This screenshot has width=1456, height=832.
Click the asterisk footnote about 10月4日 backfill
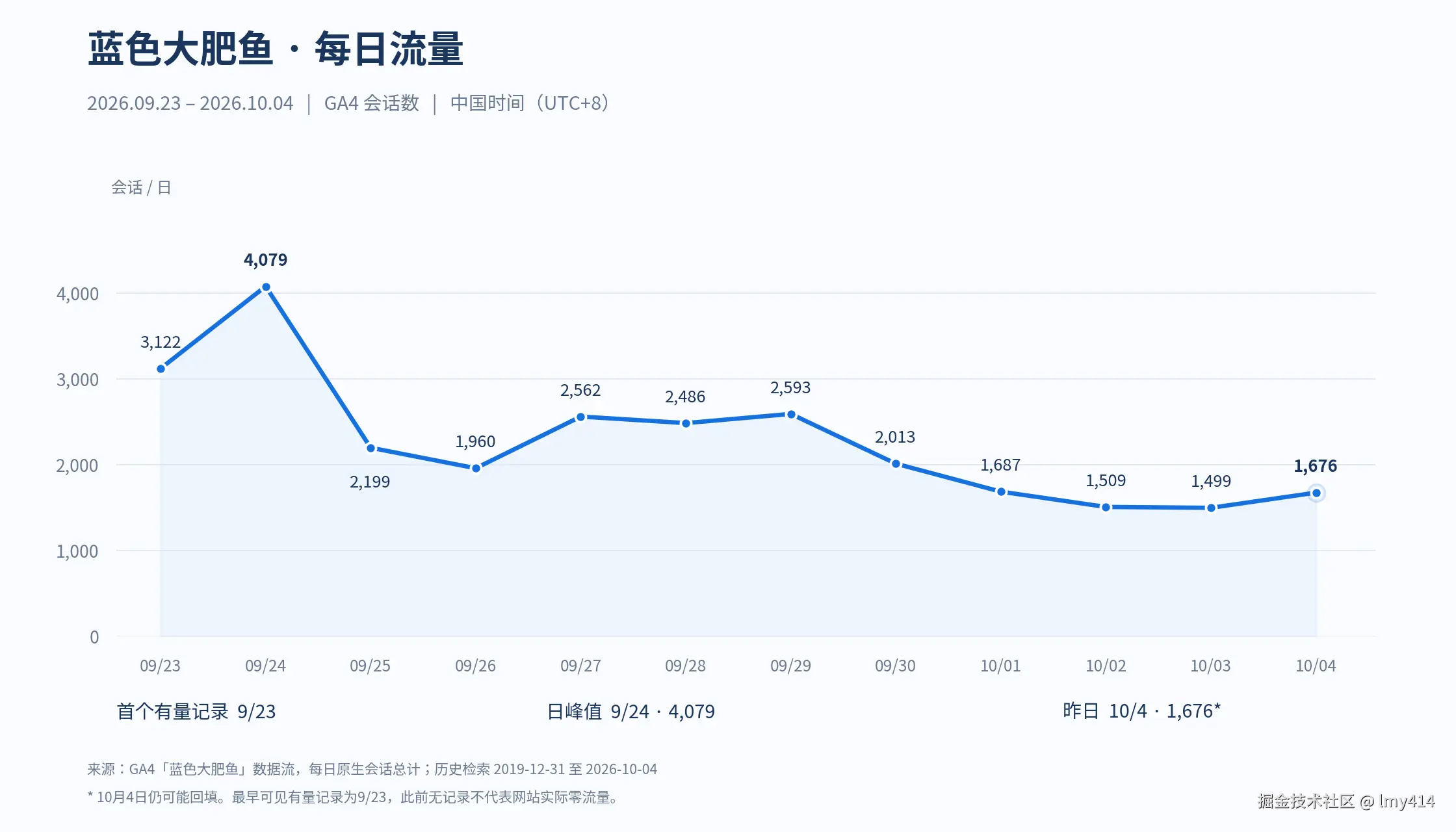pyautogui.click(x=353, y=798)
